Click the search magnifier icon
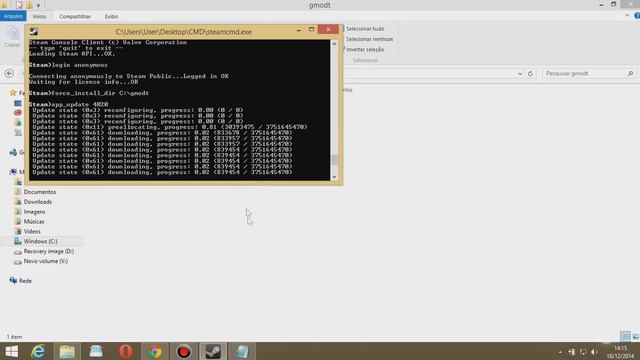Screen dimensions: 640x360 pos(630,73)
